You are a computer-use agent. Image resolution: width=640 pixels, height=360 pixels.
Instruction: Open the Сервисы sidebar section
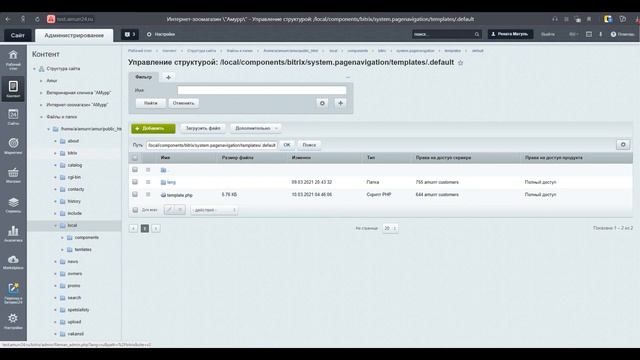(13, 205)
